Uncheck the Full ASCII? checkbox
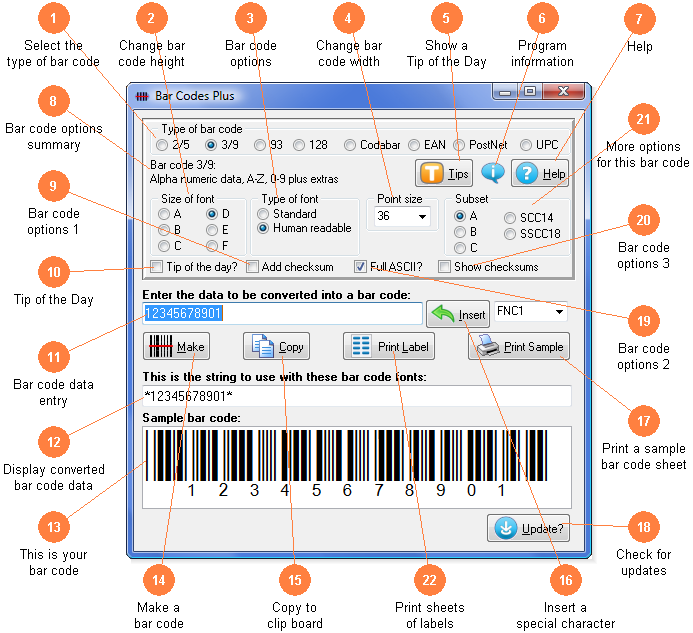The height and width of the screenshot is (633, 693). pyautogui.click(x=360, y=267)
